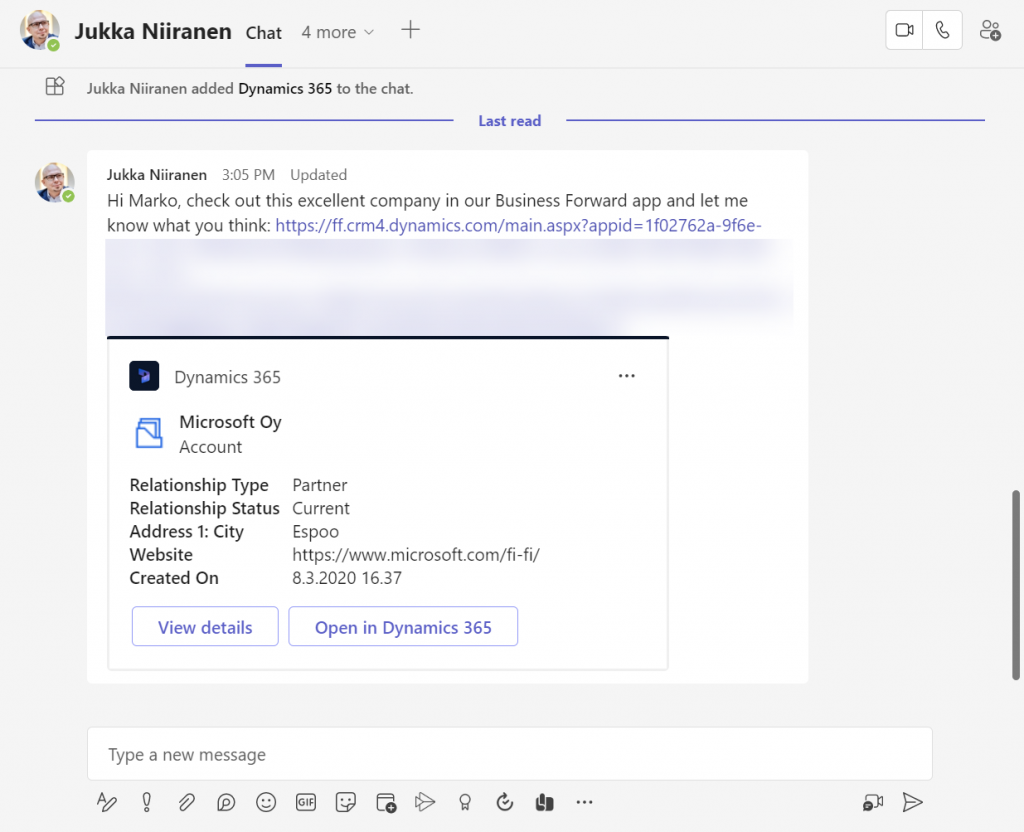Click the Espoo city value
The height and width of the screenshot is (832, 1024).
click(x=315, y=532)
